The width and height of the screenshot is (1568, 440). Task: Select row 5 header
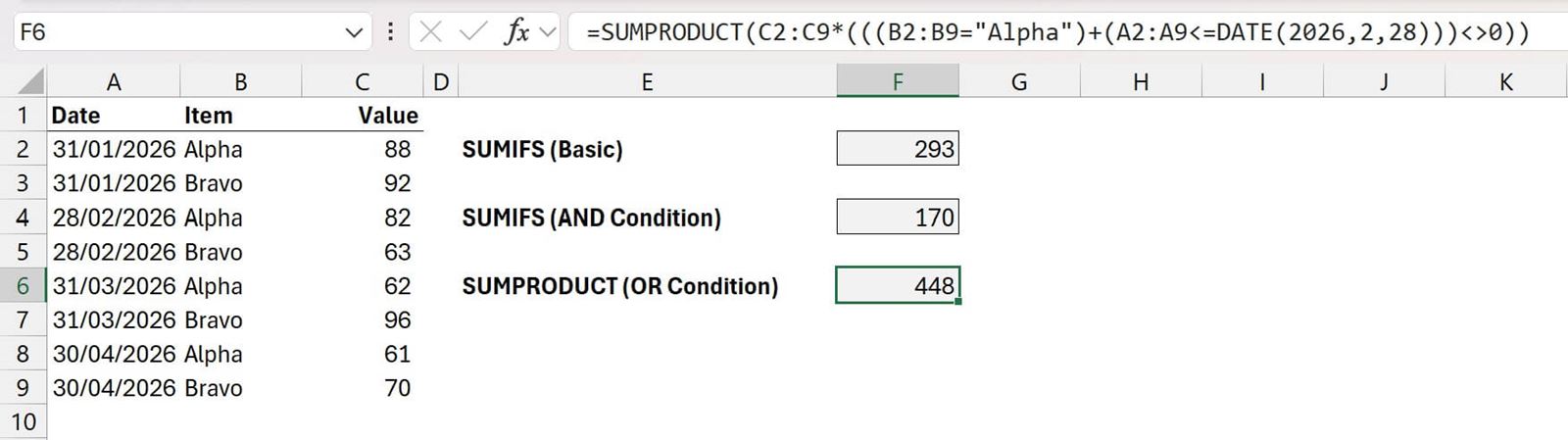pos(24,252)
